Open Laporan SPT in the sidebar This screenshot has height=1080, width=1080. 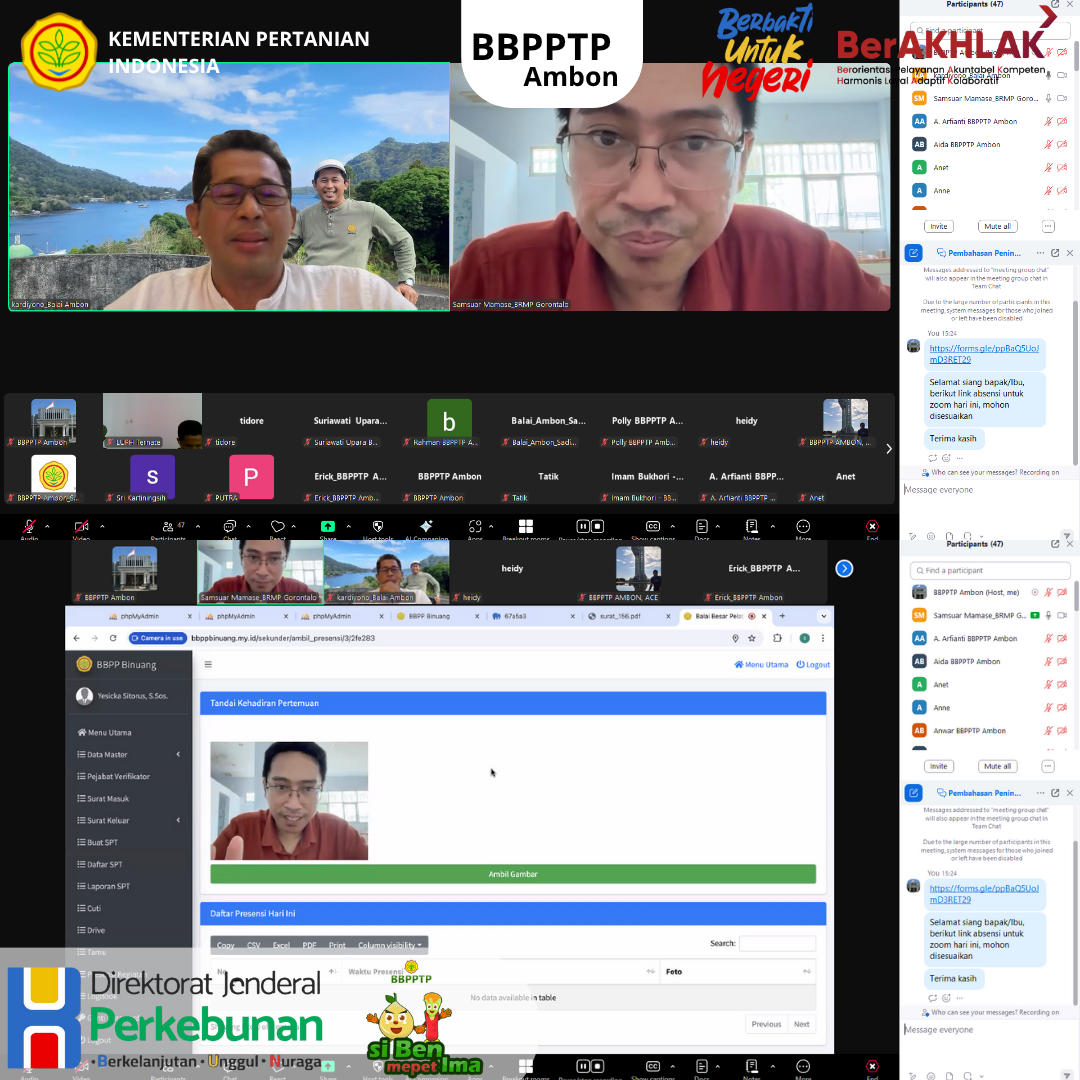point(104,887)
